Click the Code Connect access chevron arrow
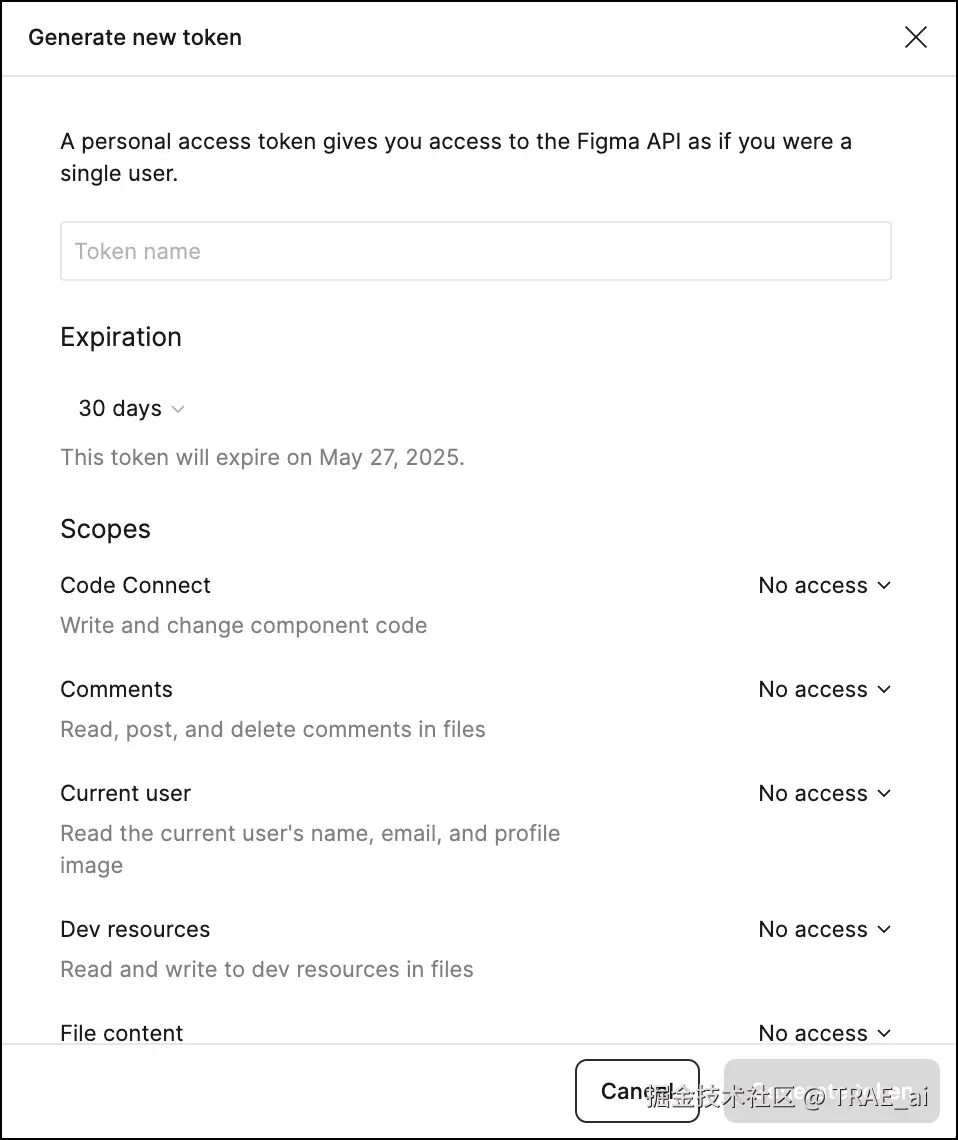The image size is (958, 1140). (883, 585)
